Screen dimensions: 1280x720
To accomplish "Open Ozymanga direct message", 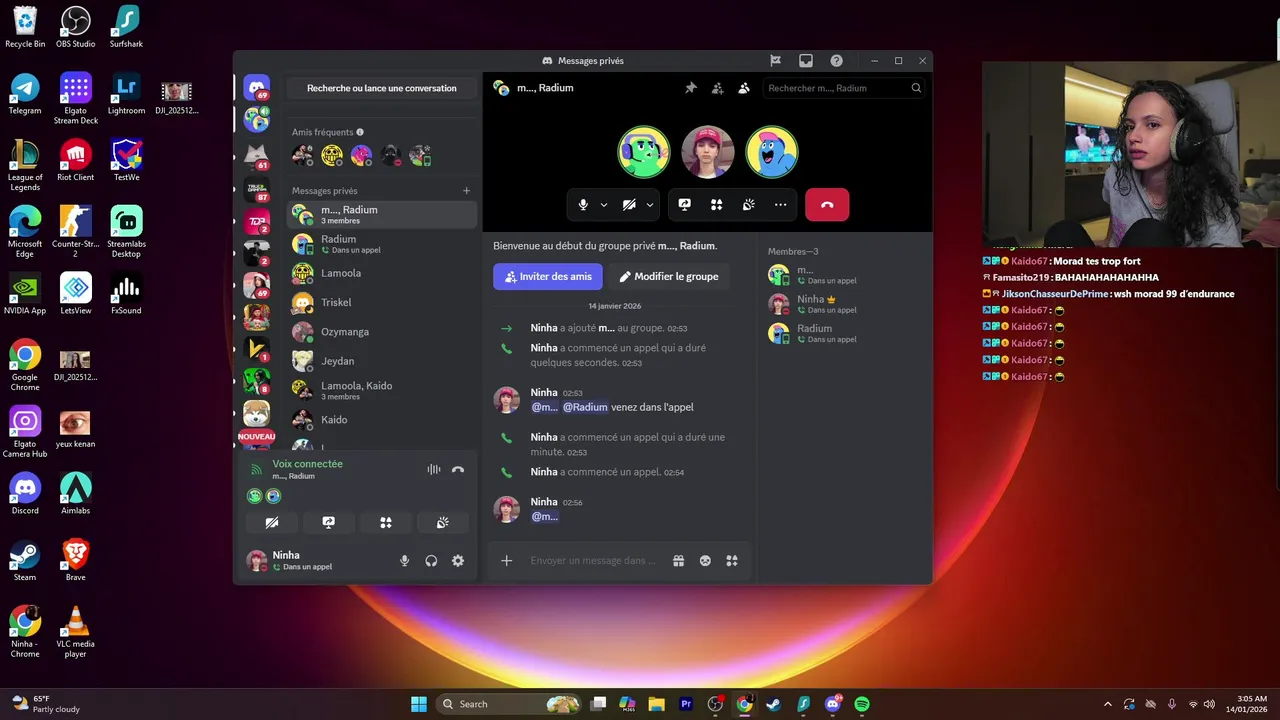I will 382,332.
